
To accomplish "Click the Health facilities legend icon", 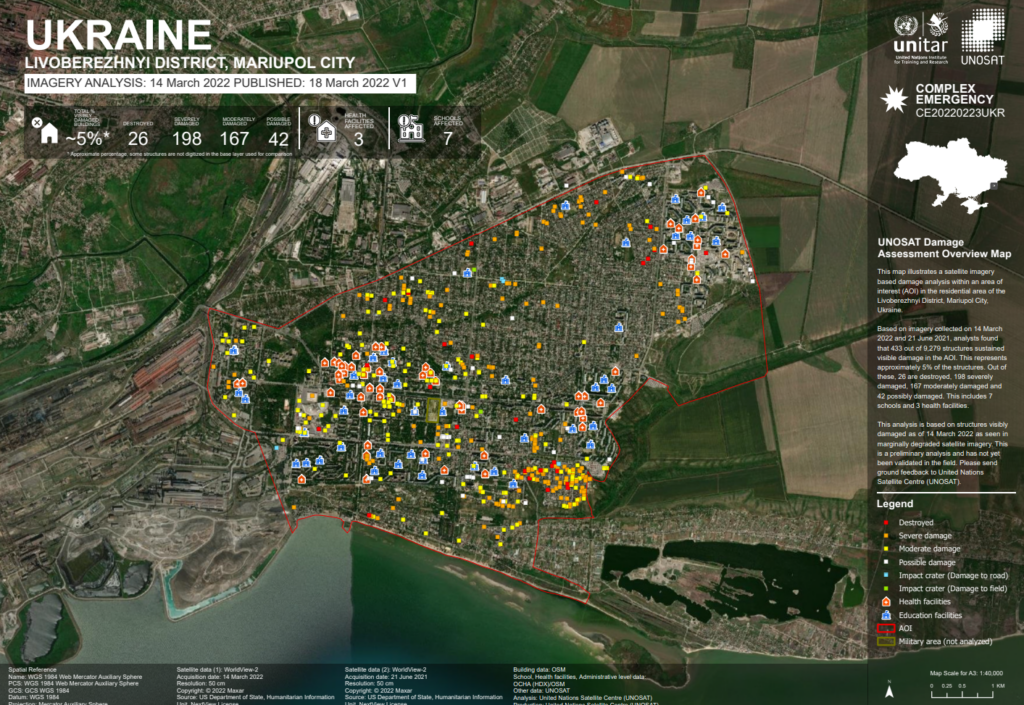I will (x=884, y=602).
